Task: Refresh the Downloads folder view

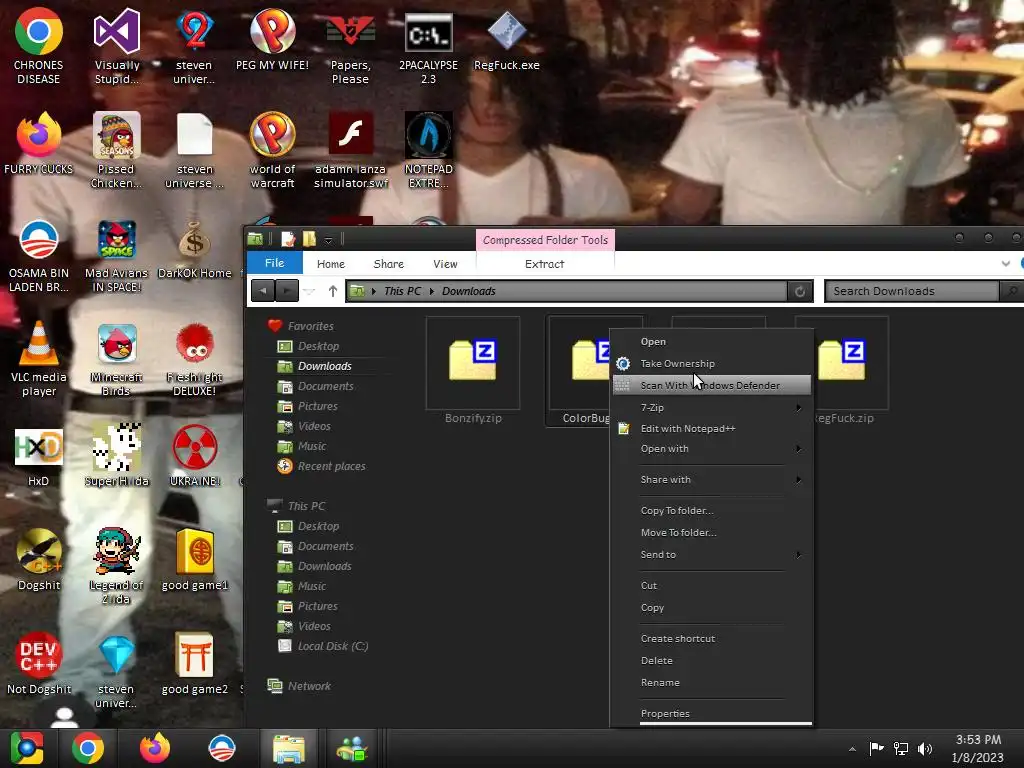Action: point(799,291)
